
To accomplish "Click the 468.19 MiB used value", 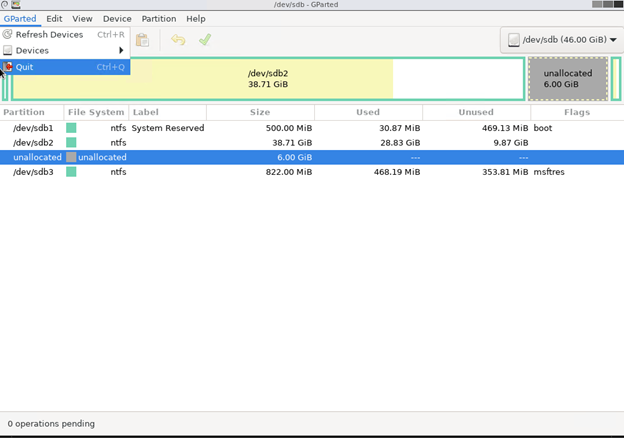I will (x=397, y=172).
